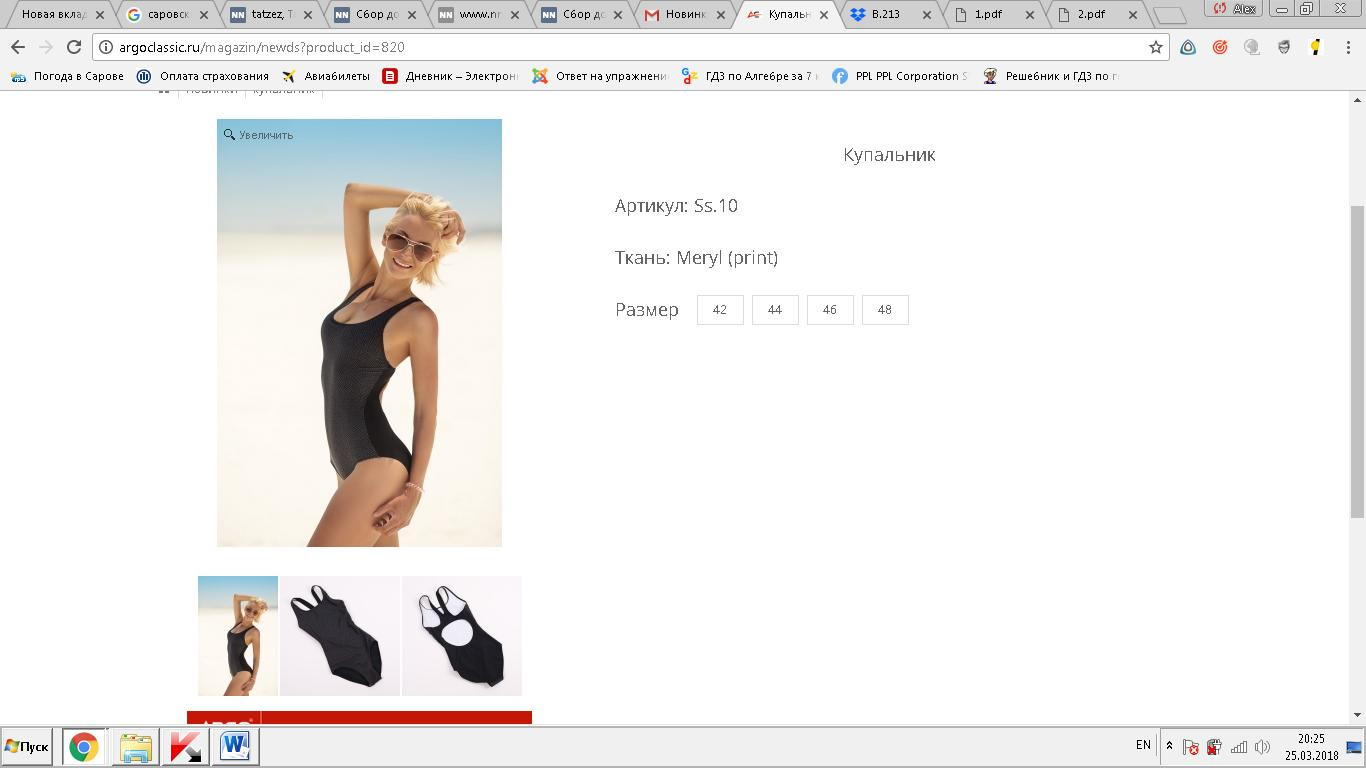Viewport: 1366px width, 768px height.
Task: Close the active Купальн tab
Action: 824,15
